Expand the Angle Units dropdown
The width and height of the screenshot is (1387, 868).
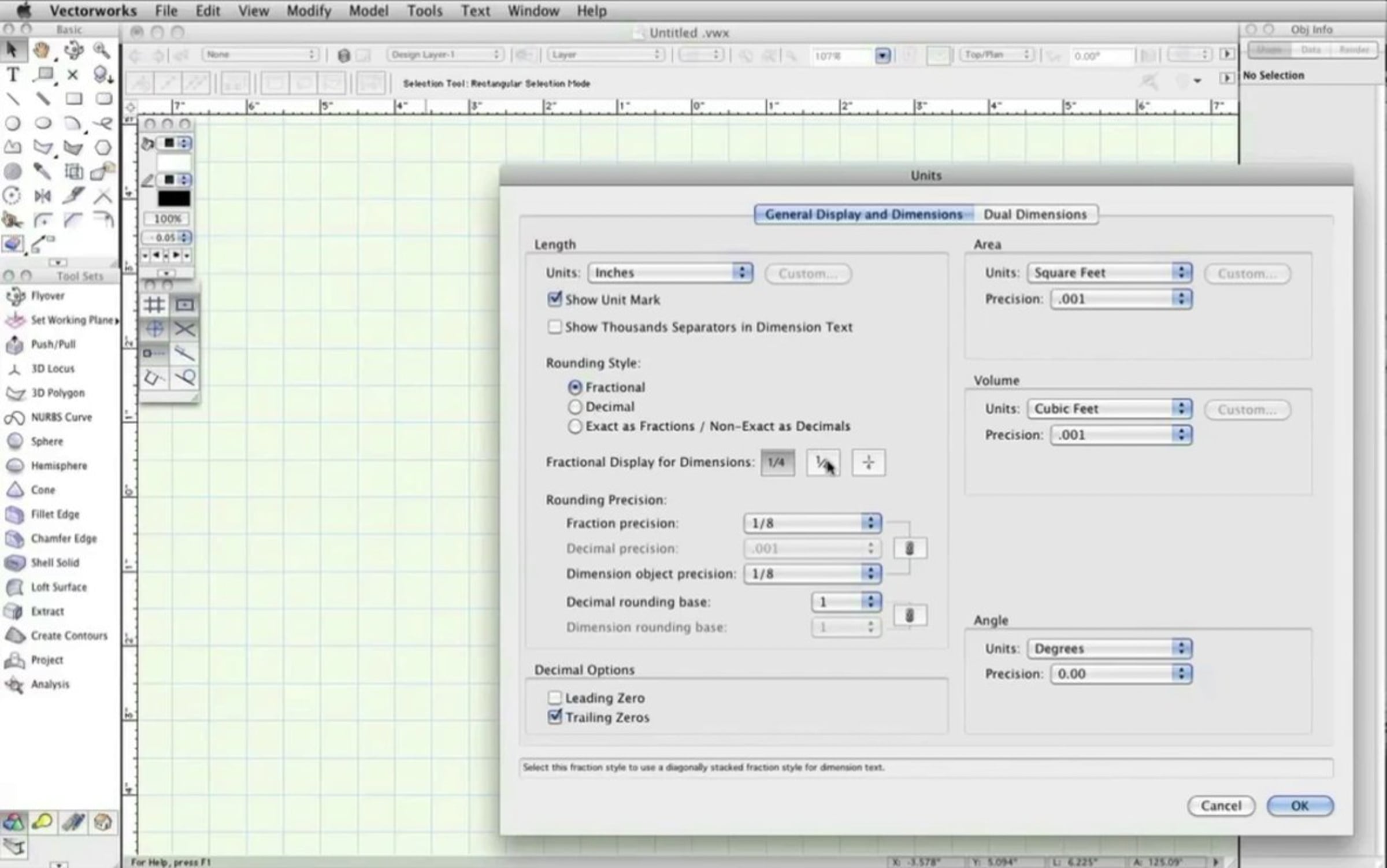1109,648
